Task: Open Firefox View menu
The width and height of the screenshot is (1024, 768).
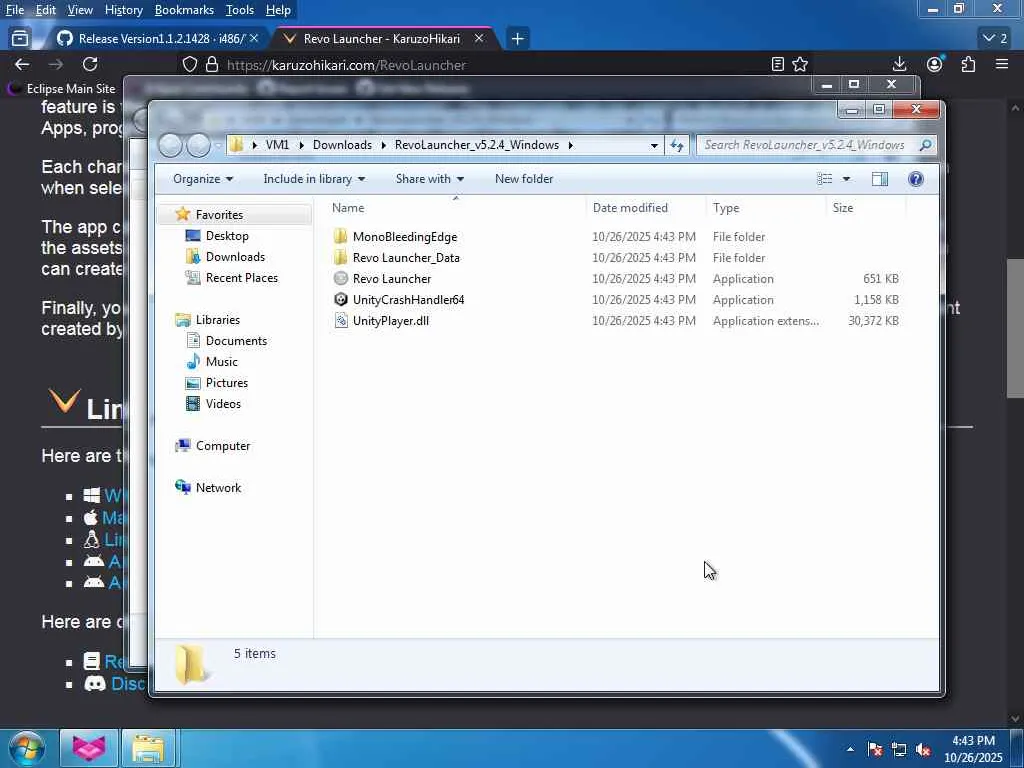Action: 80,10
